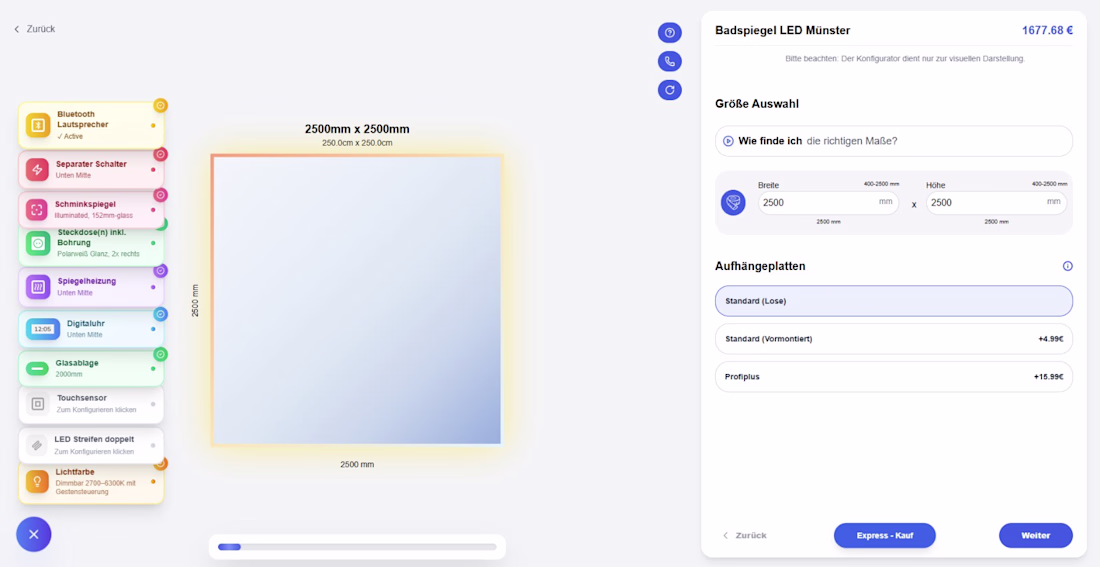Viewport: 1100px width, 567px height.
Task: Click the 'Unten Mitte' text under Spiegelheizung
Action: pos(74,293)
